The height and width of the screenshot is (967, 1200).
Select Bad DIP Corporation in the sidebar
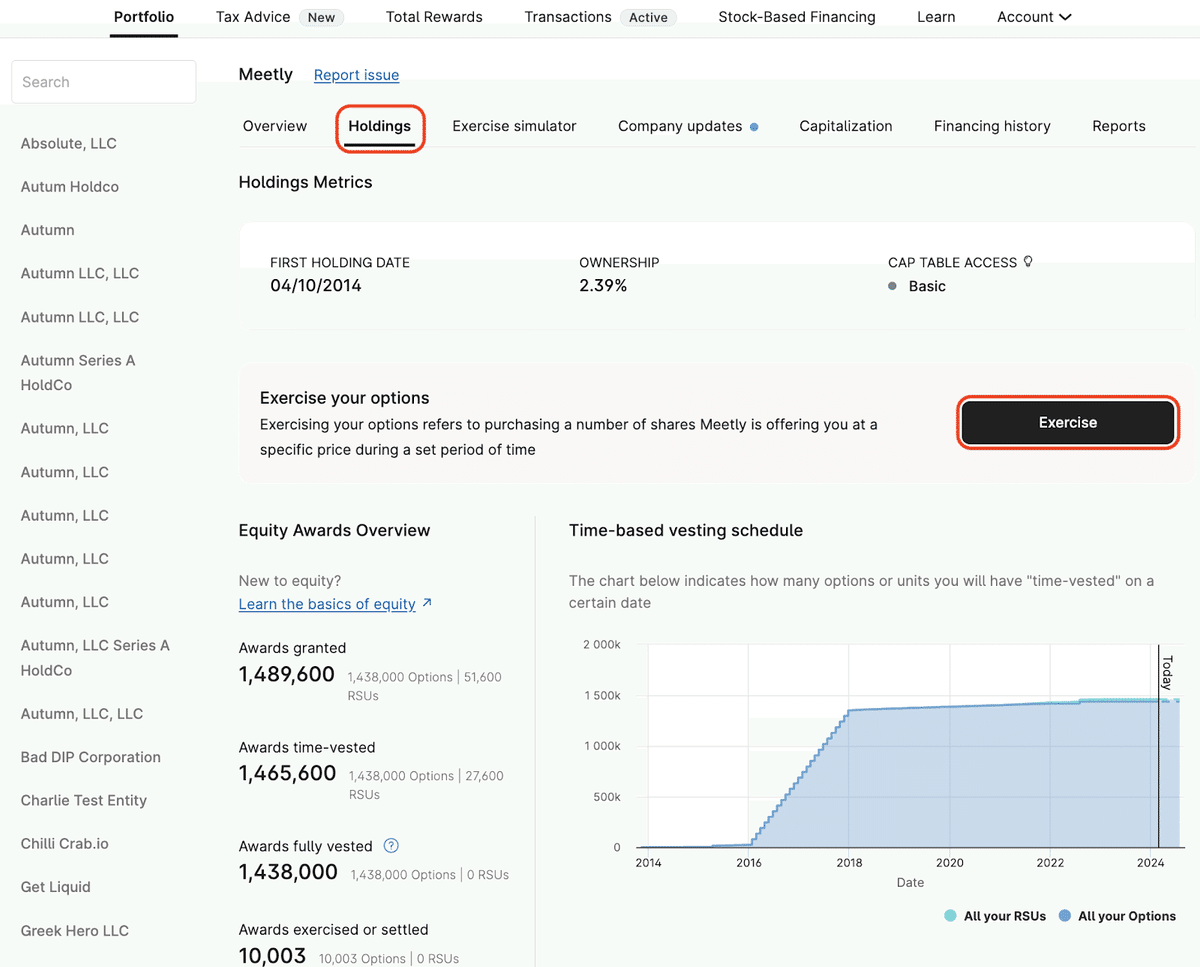pos(91,757)
